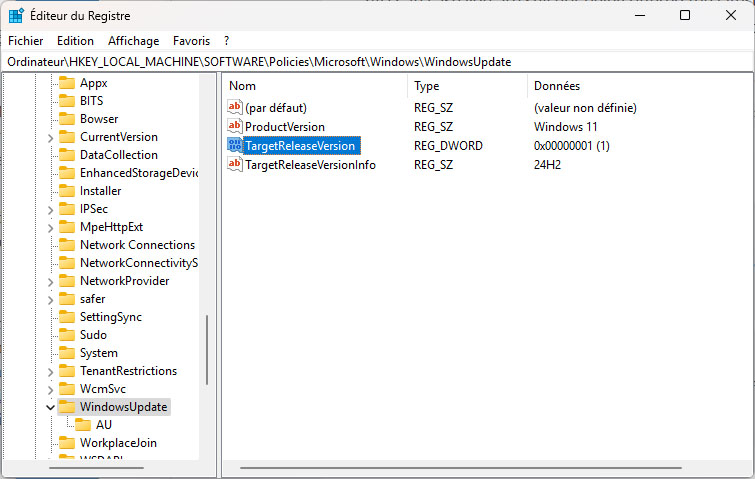Click the Bowser folder icon
The image size is (755, 479).
[x=67, y=119]
